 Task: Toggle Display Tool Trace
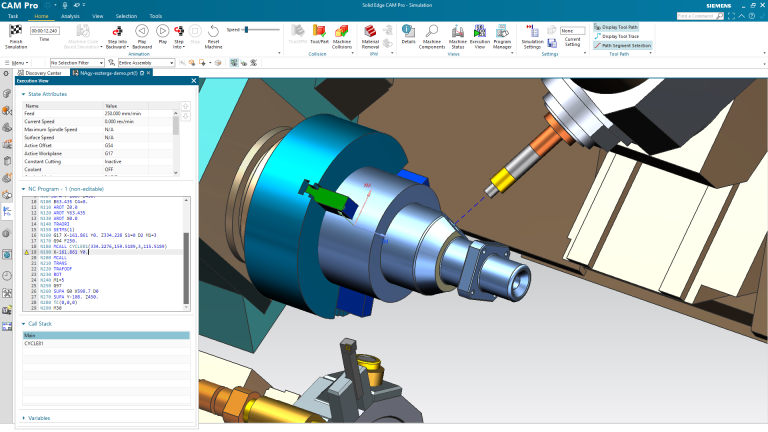point(617,36)
